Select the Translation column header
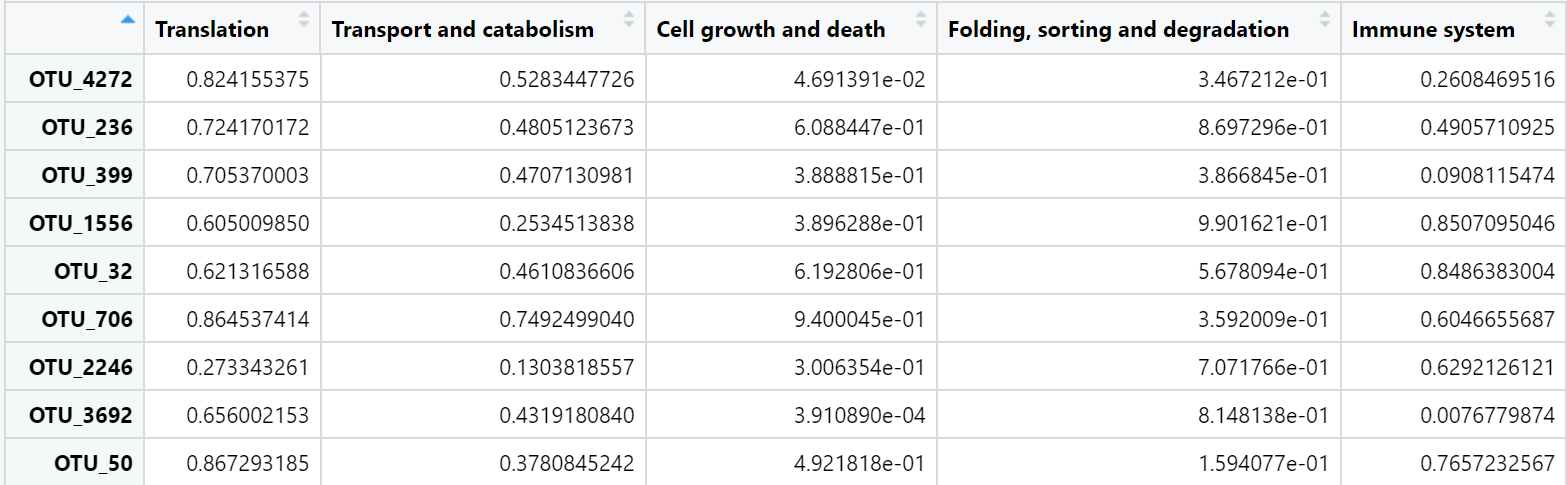Image resolution: width=1567 pixels, height=485 pixels. 232,30
